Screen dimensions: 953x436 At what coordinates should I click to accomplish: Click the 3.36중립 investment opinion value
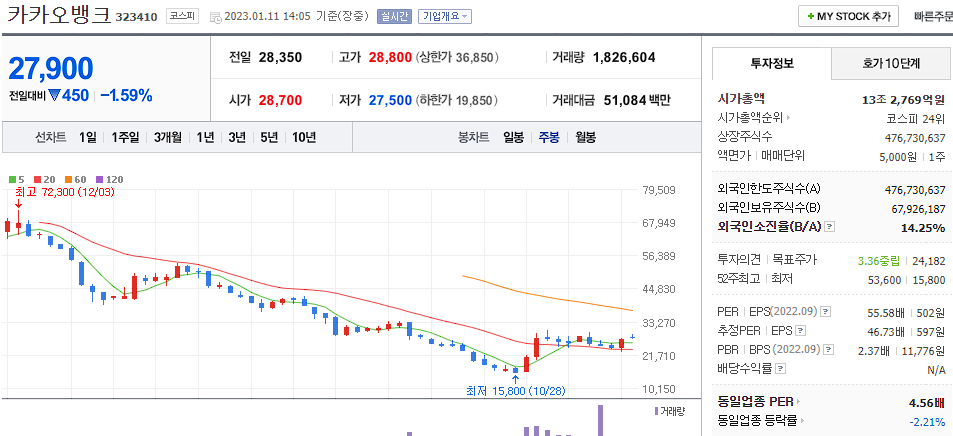(879, 261)
